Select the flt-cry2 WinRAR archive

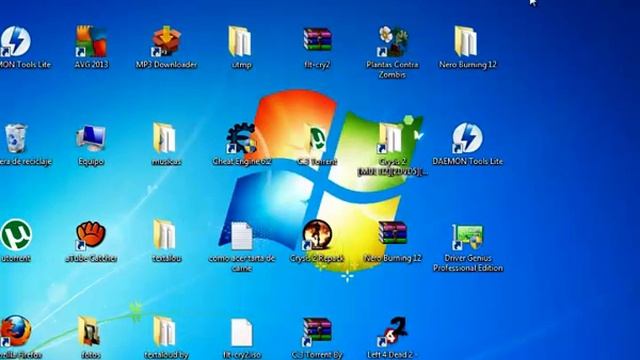(317, 40)
